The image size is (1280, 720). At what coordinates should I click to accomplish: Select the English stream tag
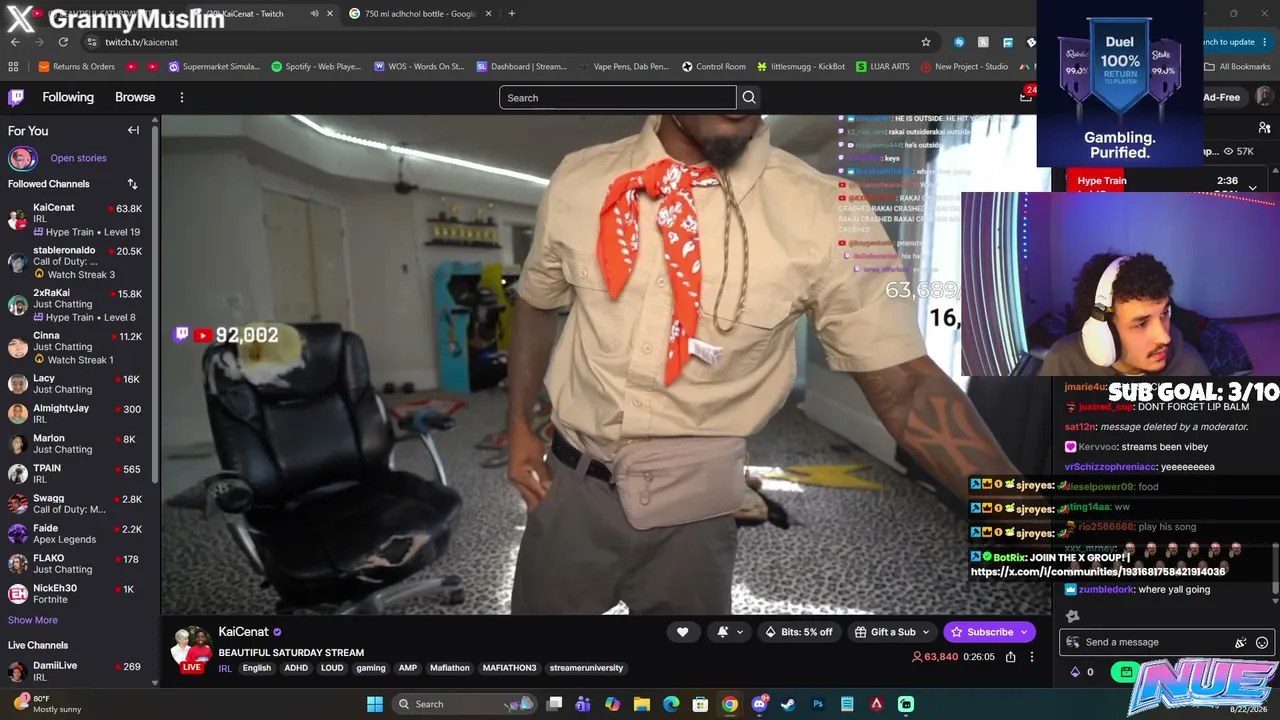(x=257, y=668)
